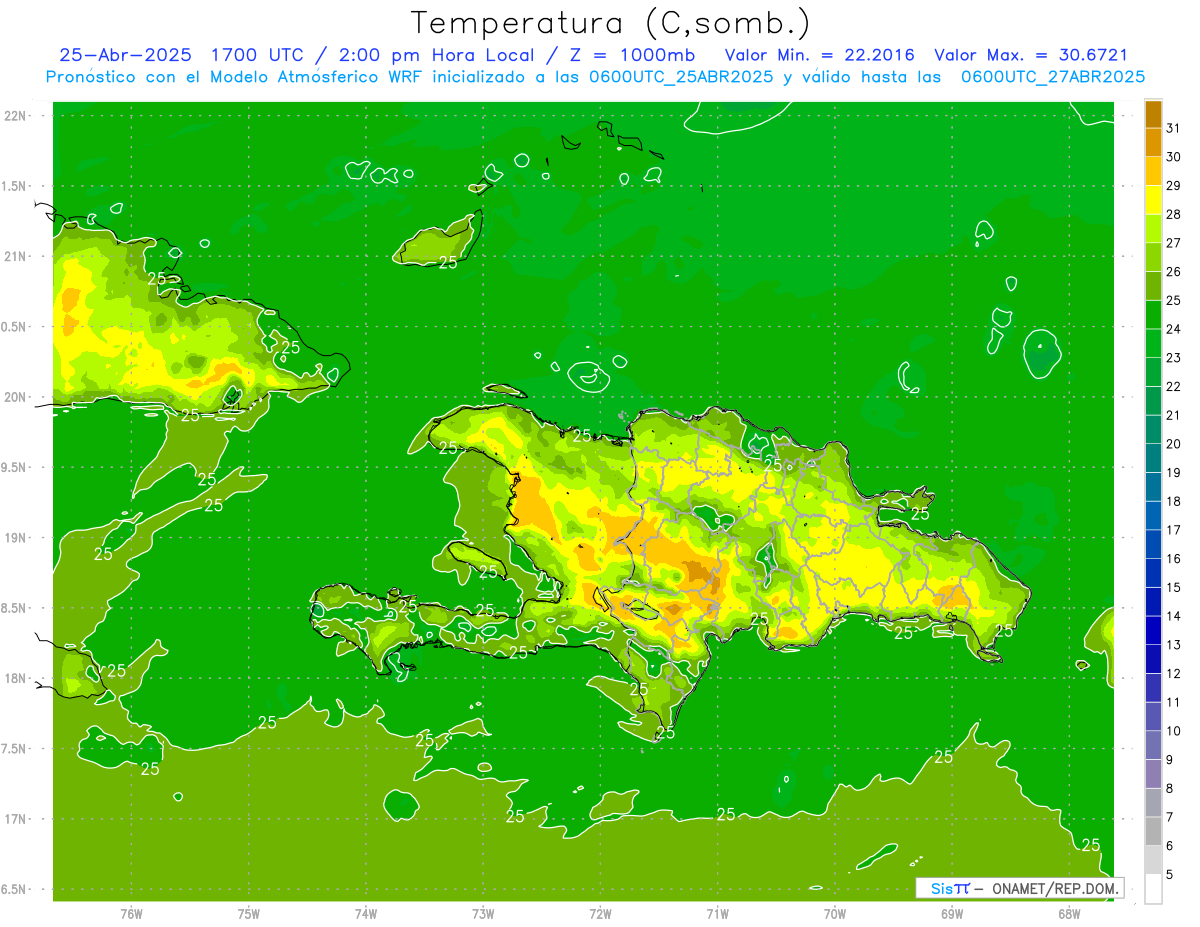Click the 'Temperatura (C,somb.)' map title
This screenshot has width=1200, height=927.
click(x=610, y=23)
